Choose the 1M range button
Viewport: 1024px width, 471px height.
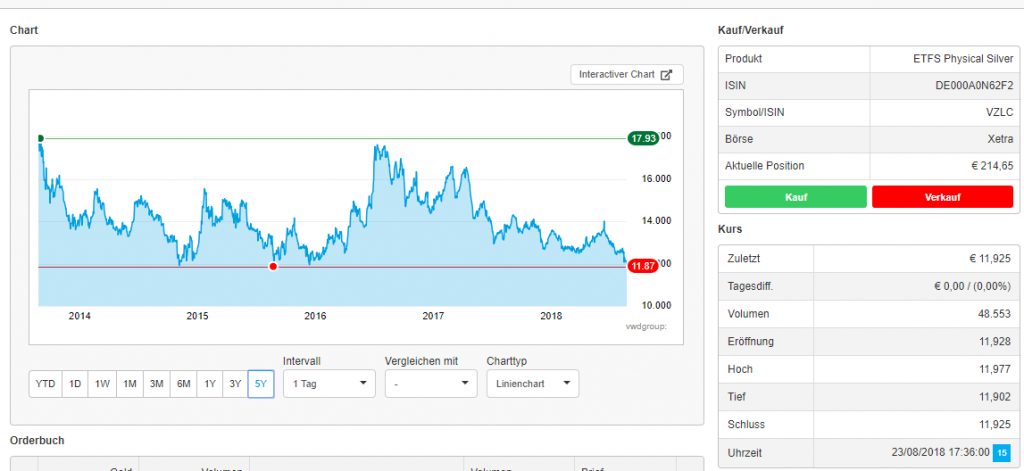click(129, 384)
